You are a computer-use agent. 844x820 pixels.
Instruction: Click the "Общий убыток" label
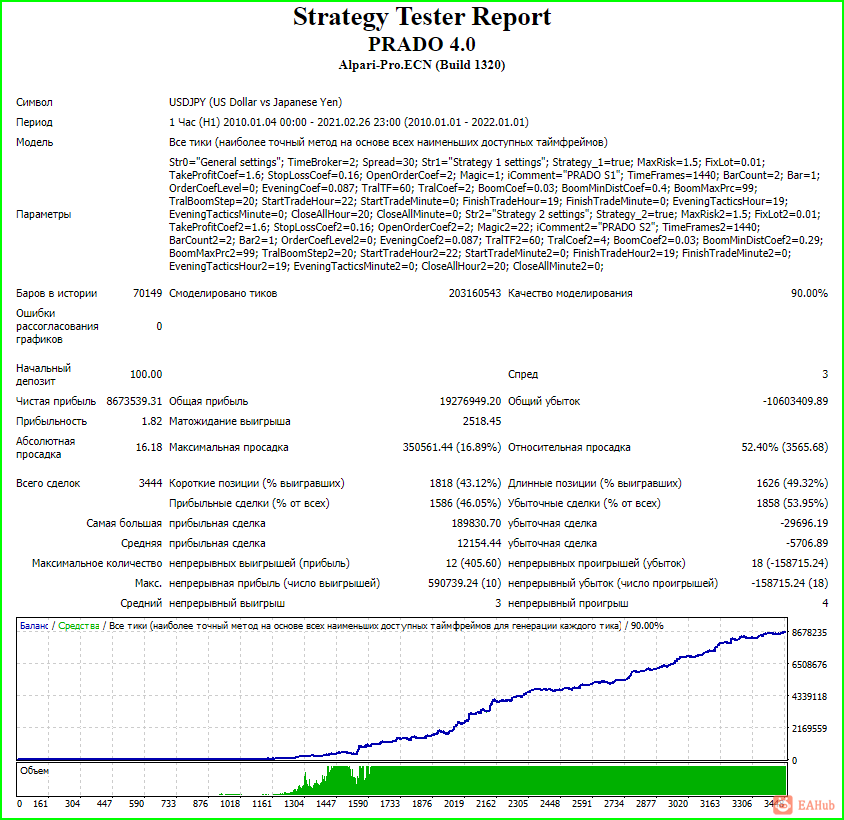coord(544,401)
